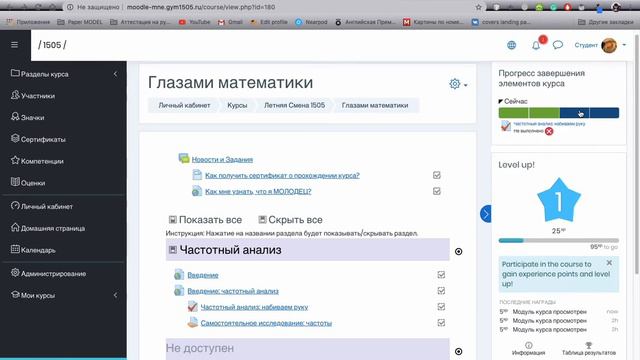Toggle completion checkbox for МОЛОДЕЦ page
Screen dimensions: 640x360
point(437,191)
